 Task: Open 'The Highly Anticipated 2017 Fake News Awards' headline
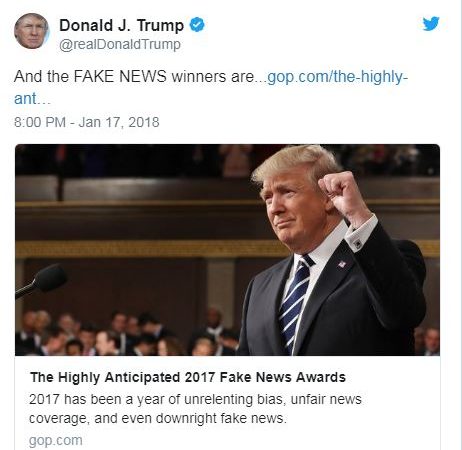pyautogui.click(x=188, y=377)
